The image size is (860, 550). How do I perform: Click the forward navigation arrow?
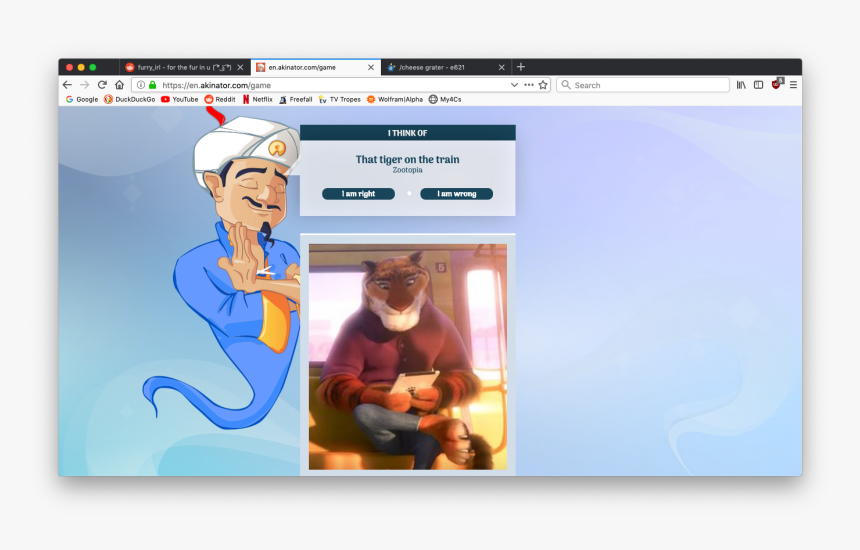click(84, 85)
